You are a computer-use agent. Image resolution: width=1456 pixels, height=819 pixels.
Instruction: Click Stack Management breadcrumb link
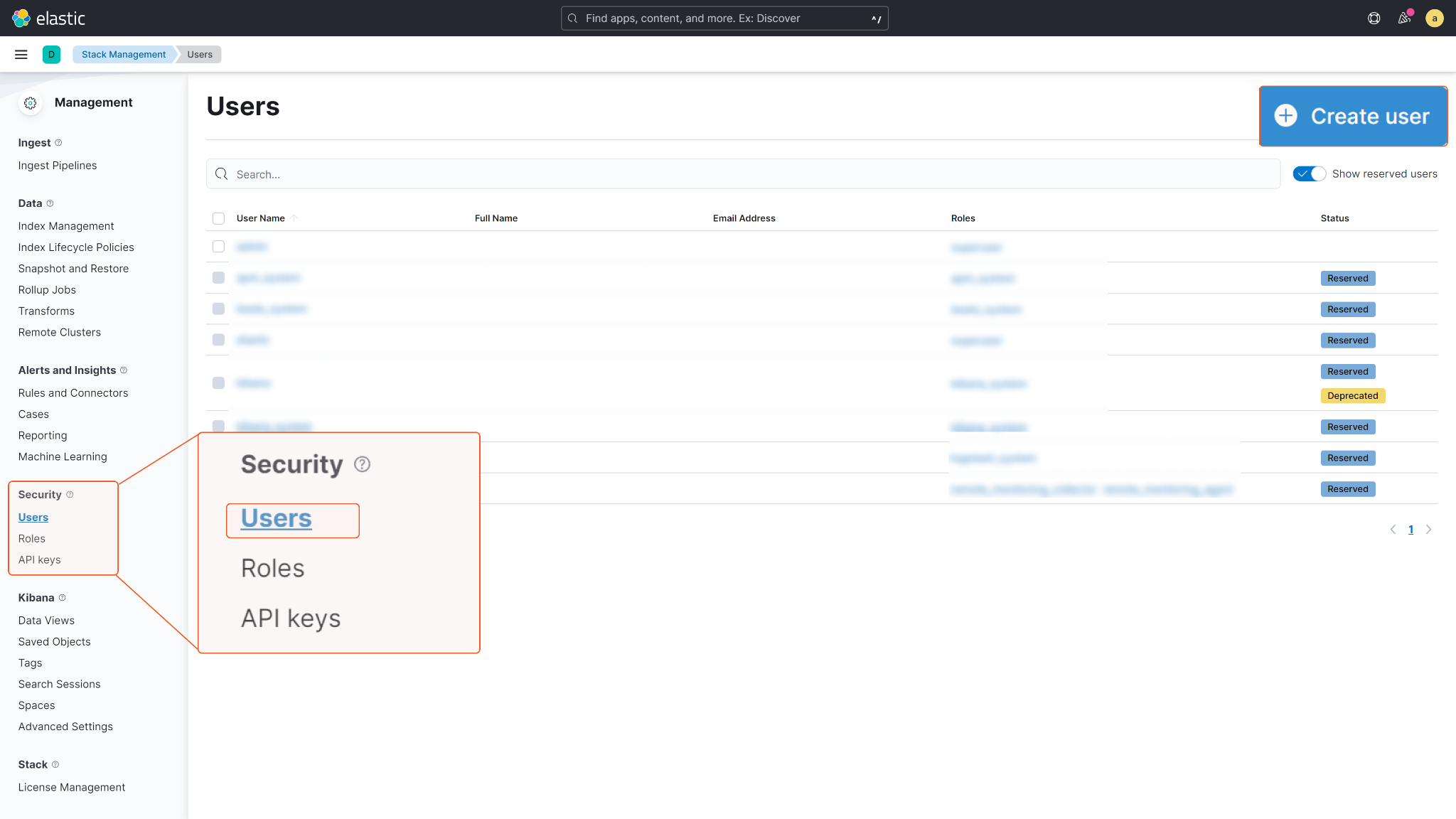[124, 55]
